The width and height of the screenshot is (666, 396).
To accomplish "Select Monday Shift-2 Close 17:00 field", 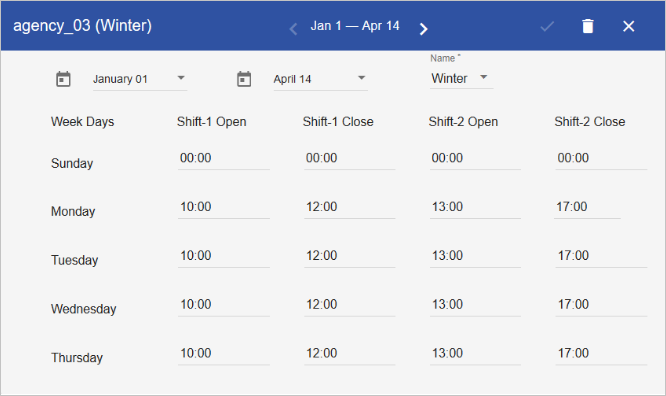I will pos(587,207).
